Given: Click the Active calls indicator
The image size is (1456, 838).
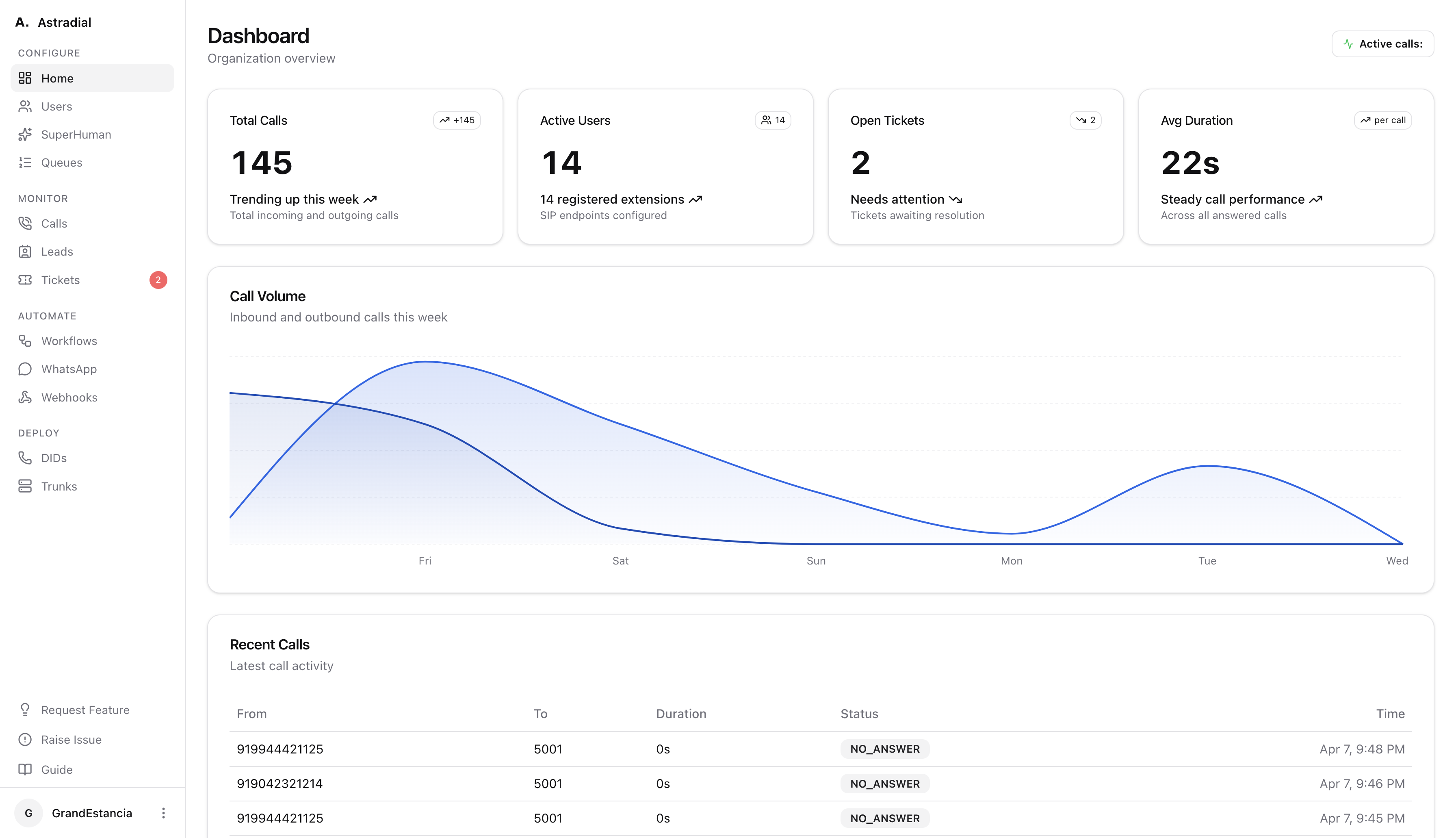Looking at the screenshot, I should coord(1383,43).
